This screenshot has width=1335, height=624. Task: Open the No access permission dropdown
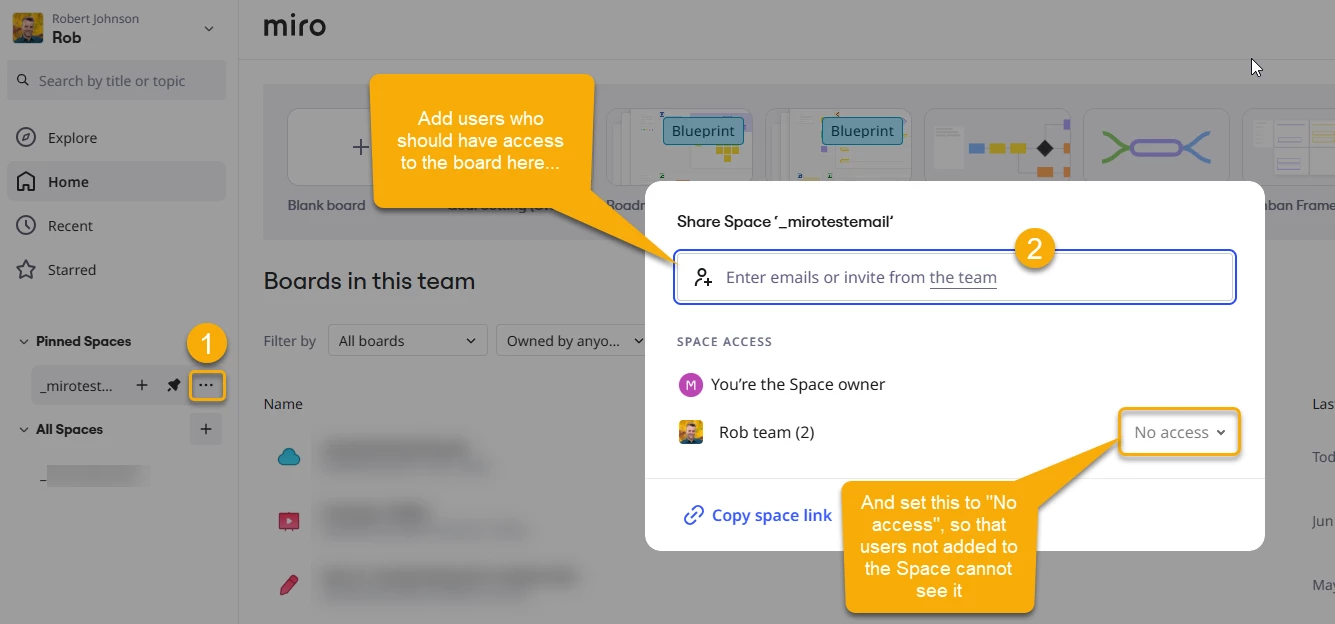[x=1179, y=433]
